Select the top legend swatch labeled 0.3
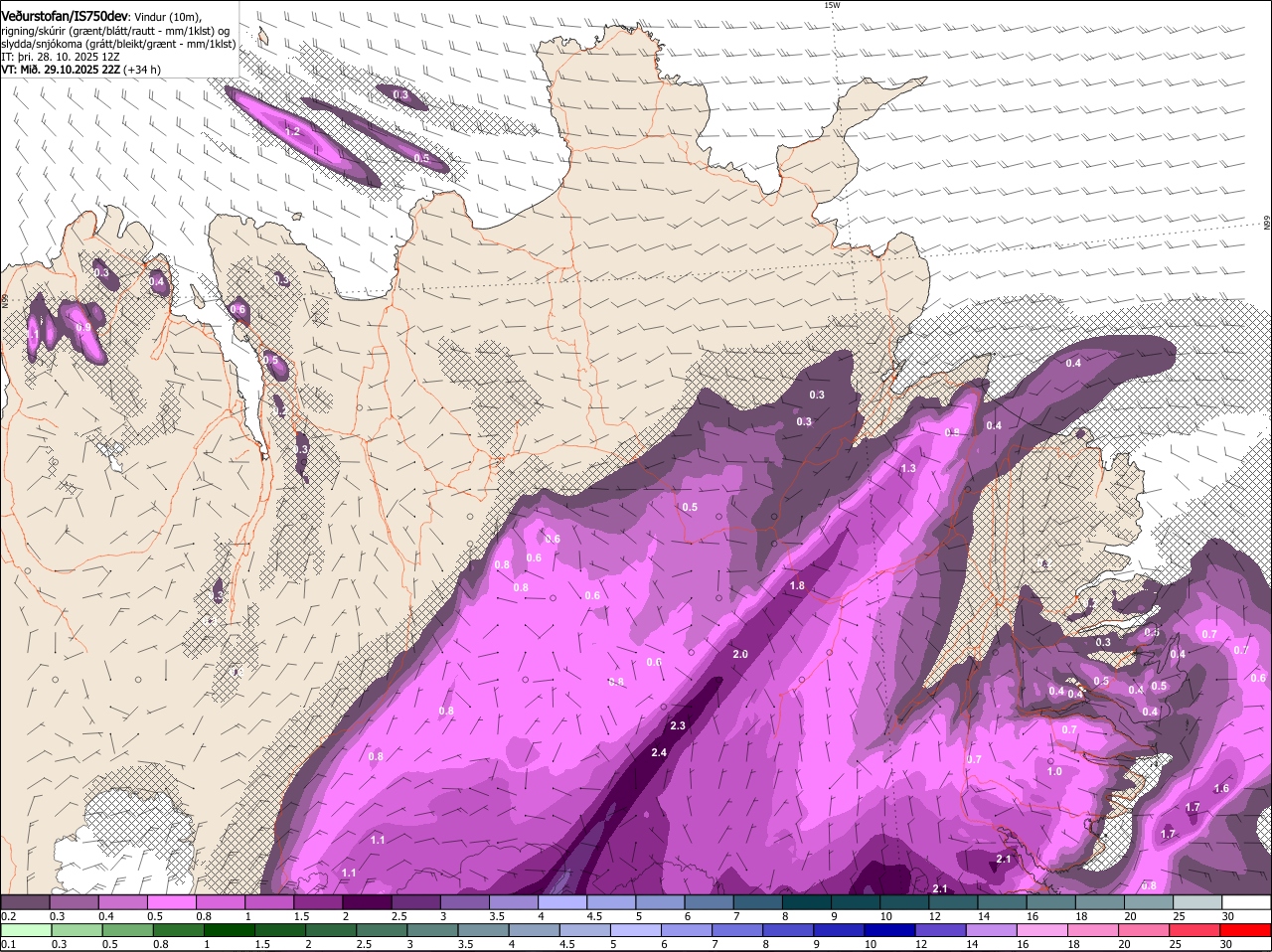Viewport: 1272px width, 952px height. pos(74,902)
